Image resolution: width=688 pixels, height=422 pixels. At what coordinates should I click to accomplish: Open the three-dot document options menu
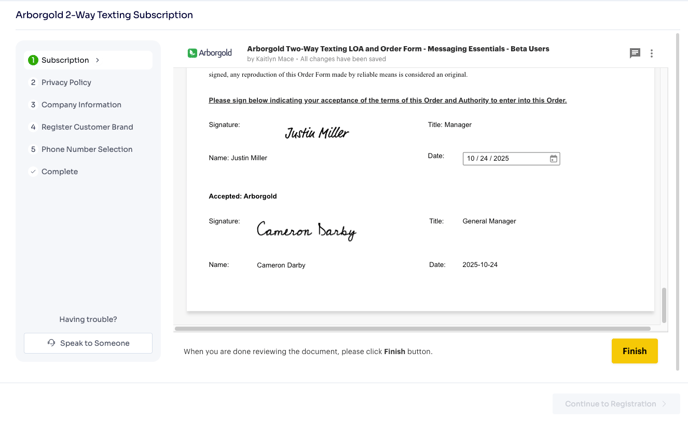coord(652,53)
